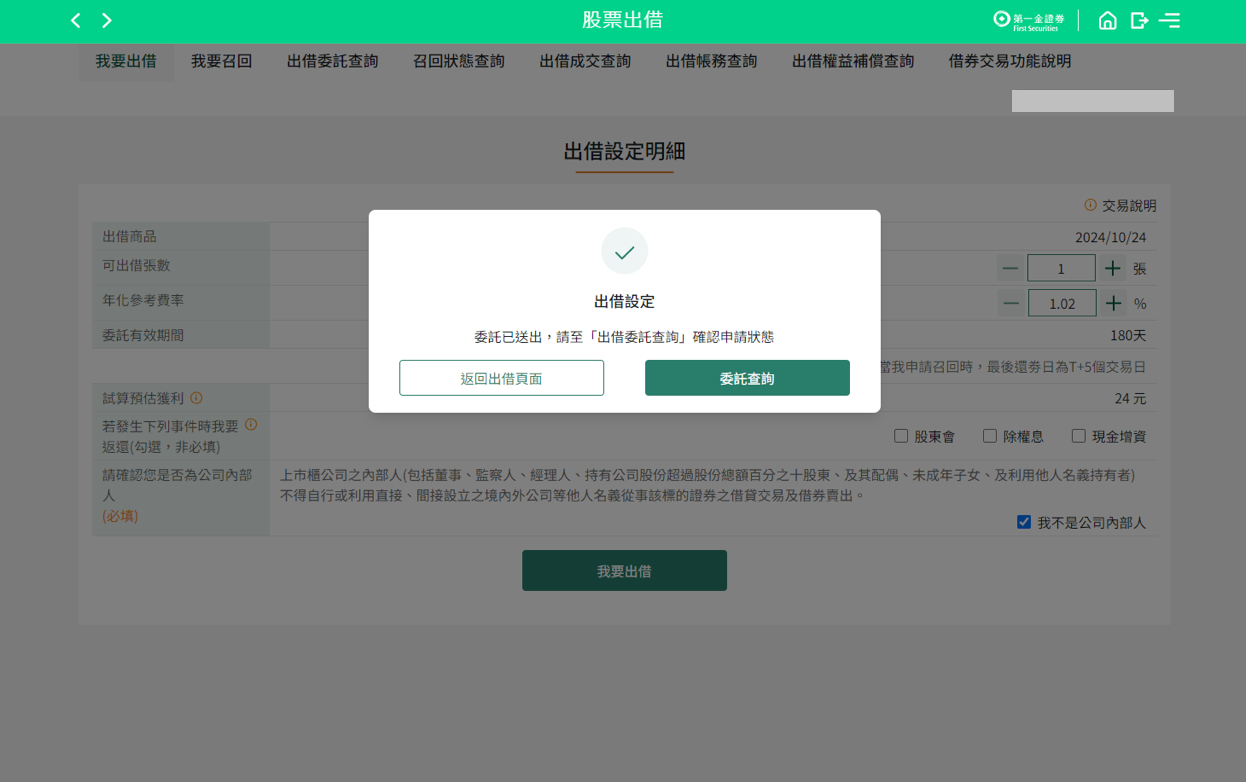Click the 年化參考費率 input field

click(1061, 303)
